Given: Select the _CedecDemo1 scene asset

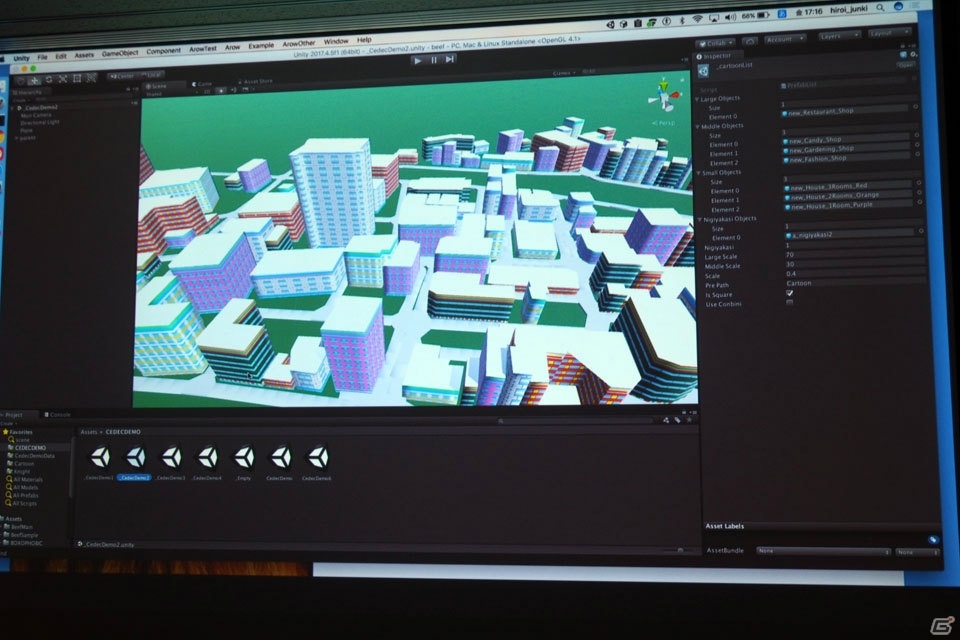Looking at the screenshot, I should click(100, 462).
